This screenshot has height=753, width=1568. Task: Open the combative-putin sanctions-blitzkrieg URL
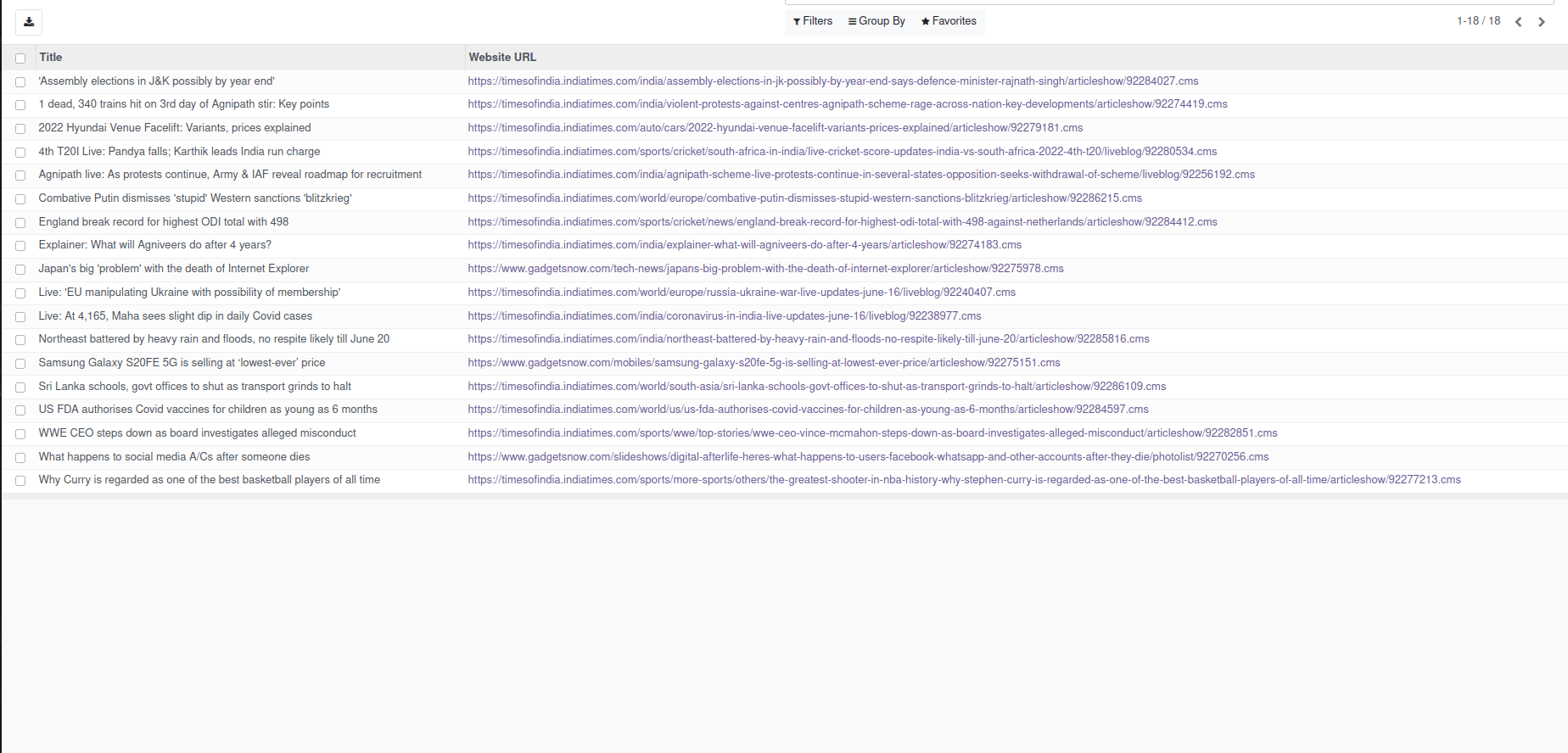tap(804, 198)
